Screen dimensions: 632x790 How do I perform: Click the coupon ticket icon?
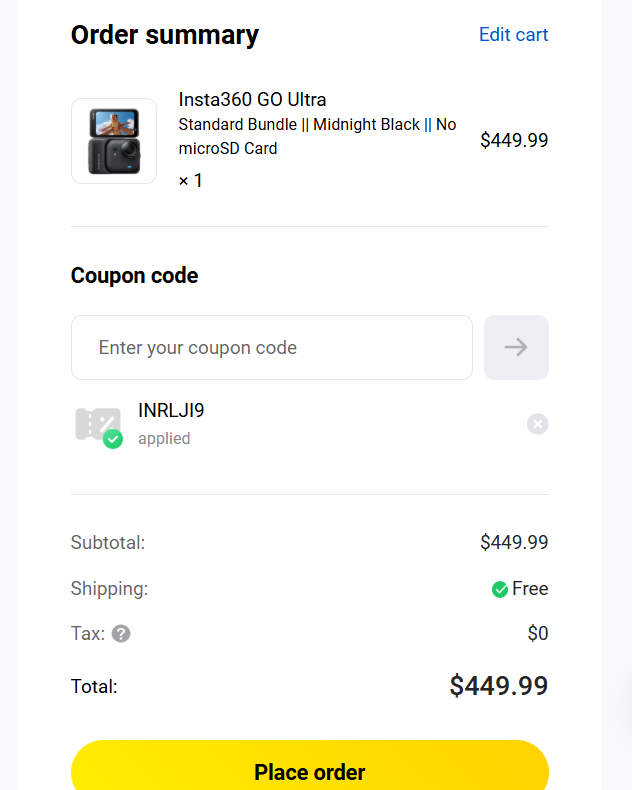(x=95, y=422)
